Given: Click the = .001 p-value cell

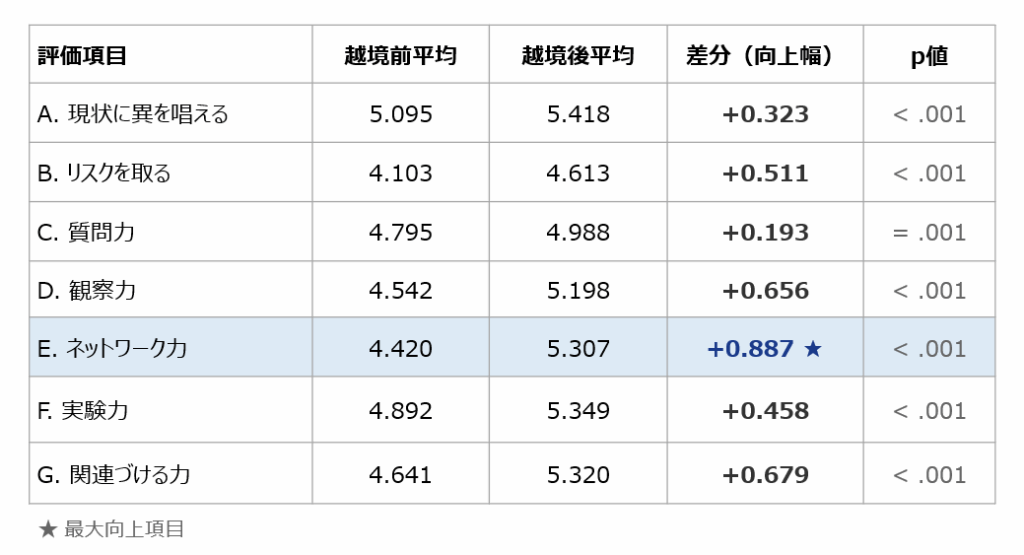Looking at the screenshot, I should 929,232.
